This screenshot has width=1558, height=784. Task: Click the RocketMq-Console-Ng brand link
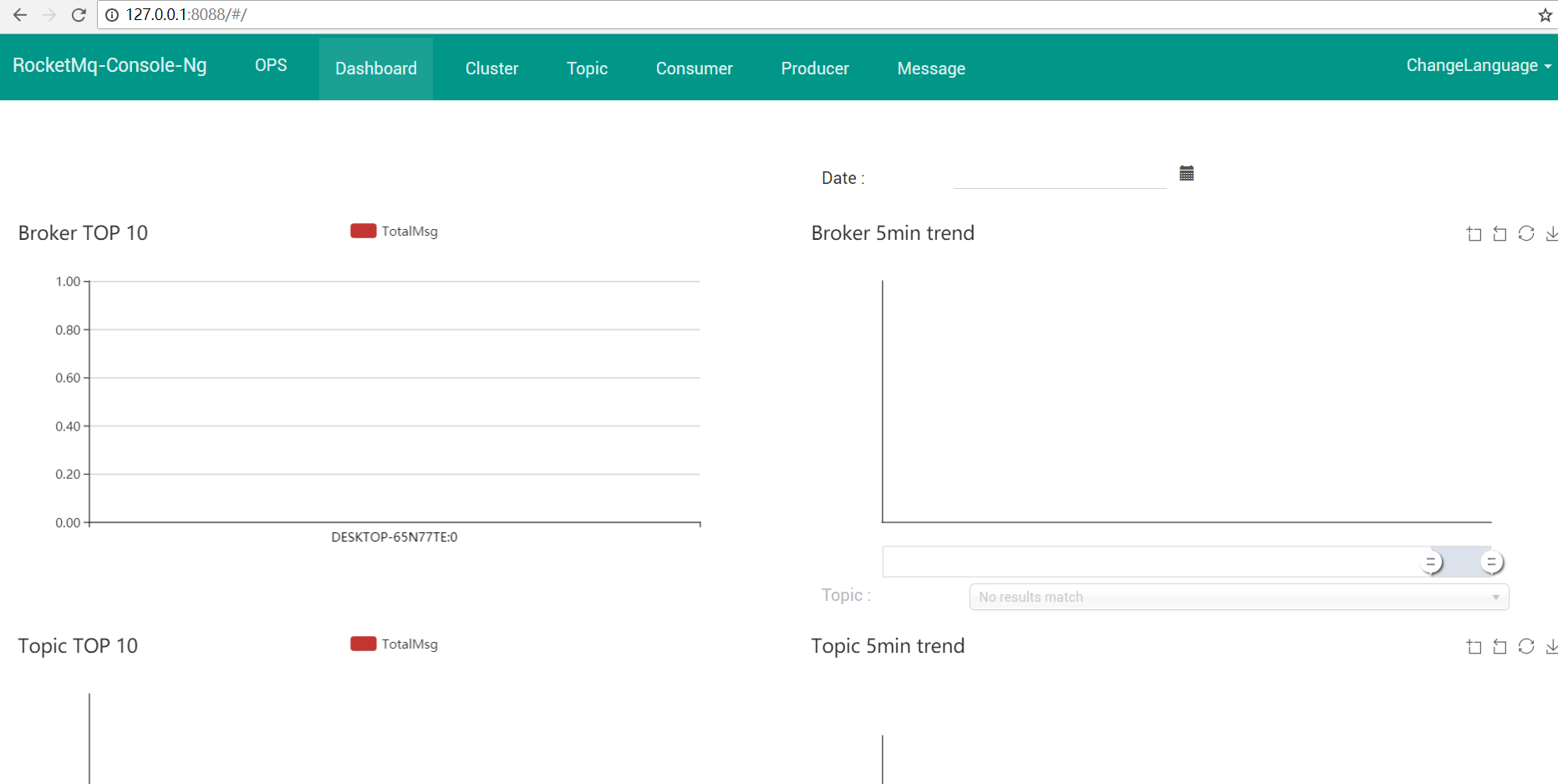click(x=109, y=66)
